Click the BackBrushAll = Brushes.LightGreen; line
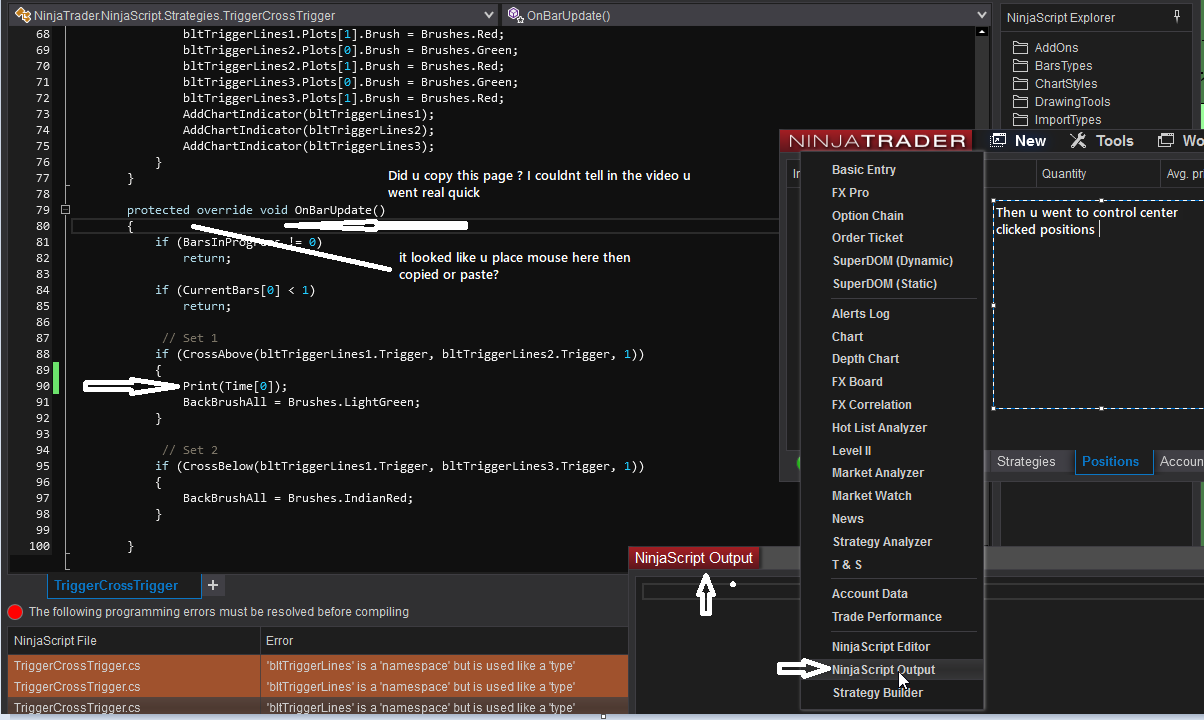Viewport: 1204px width, 721px height. coord(301,402)
